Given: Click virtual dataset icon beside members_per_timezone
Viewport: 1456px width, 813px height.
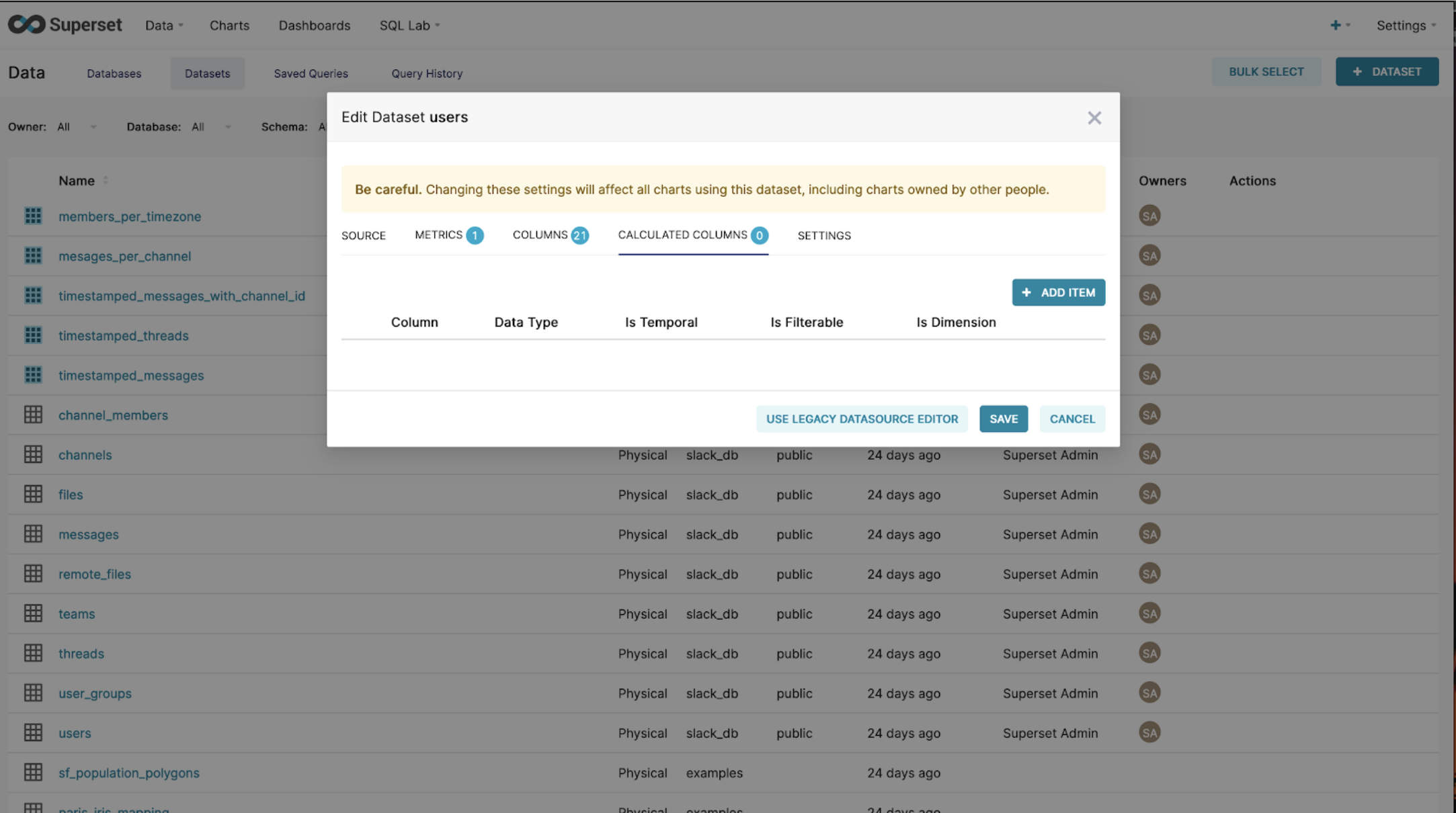Looking at the screenshot, I should (33, 216).
